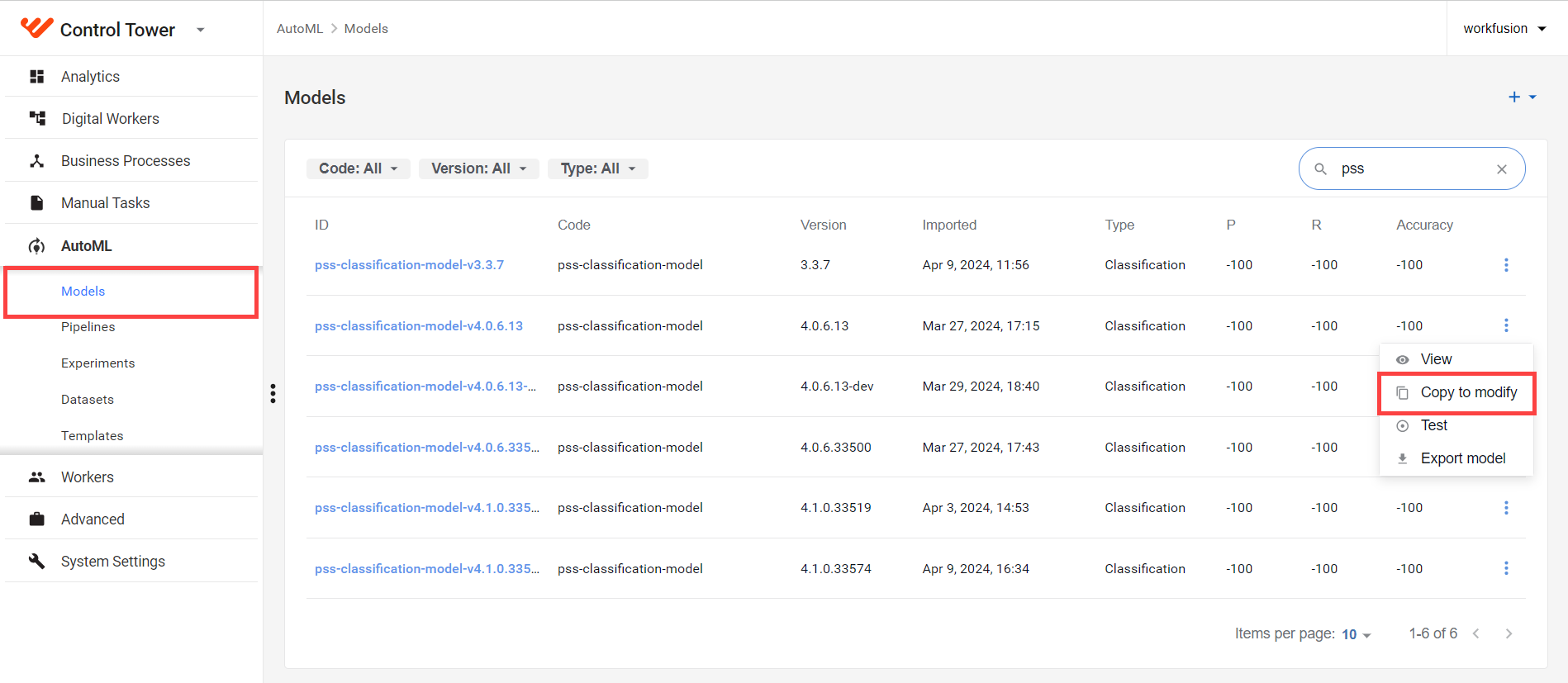The height and width of the screenshot is (683, 1568).
Task: Click the '4.0.6.33500' version cell
Action: 836,448
